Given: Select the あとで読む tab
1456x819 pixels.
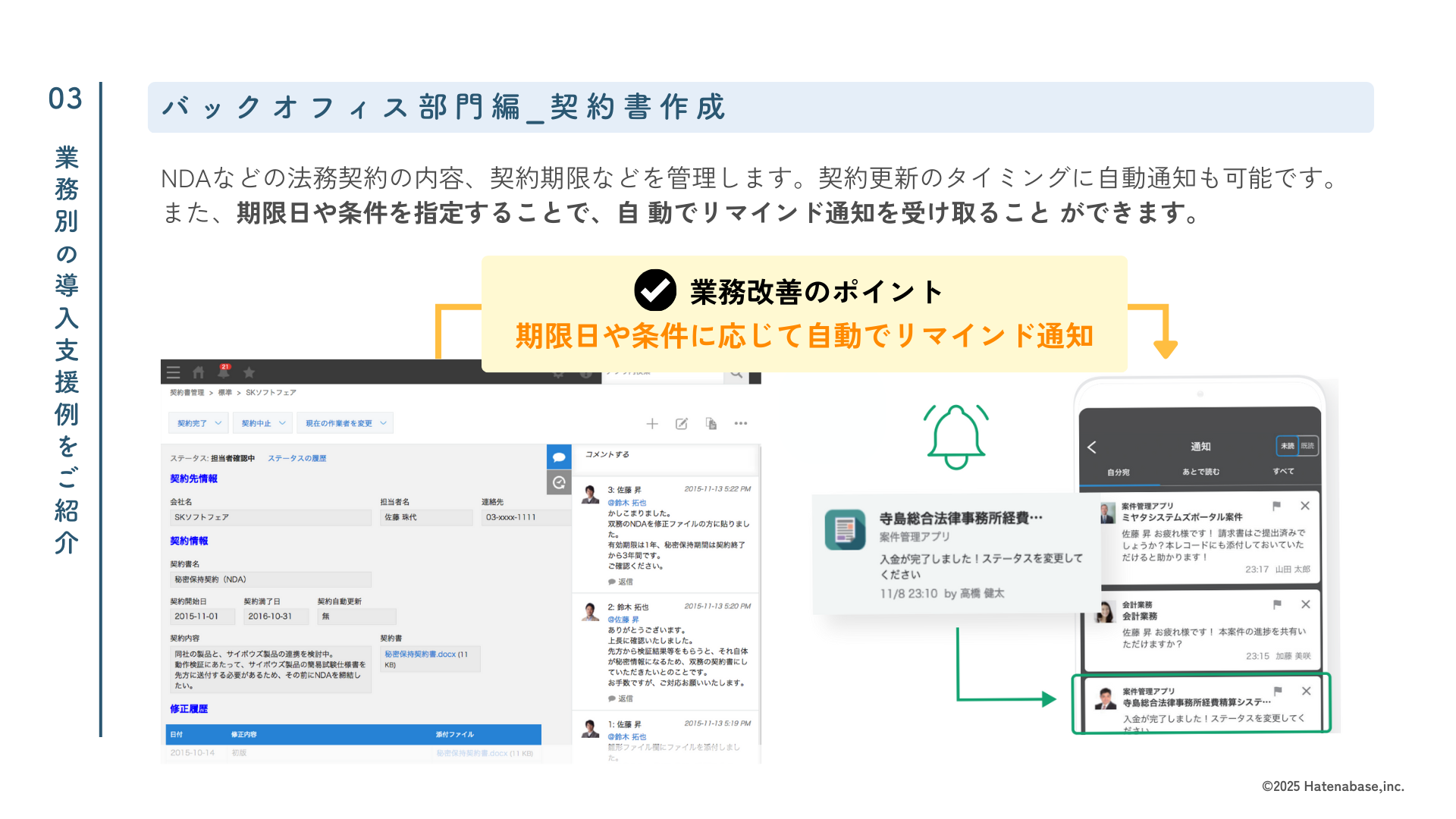Looking at the screenshot, I should point(1201,471).
